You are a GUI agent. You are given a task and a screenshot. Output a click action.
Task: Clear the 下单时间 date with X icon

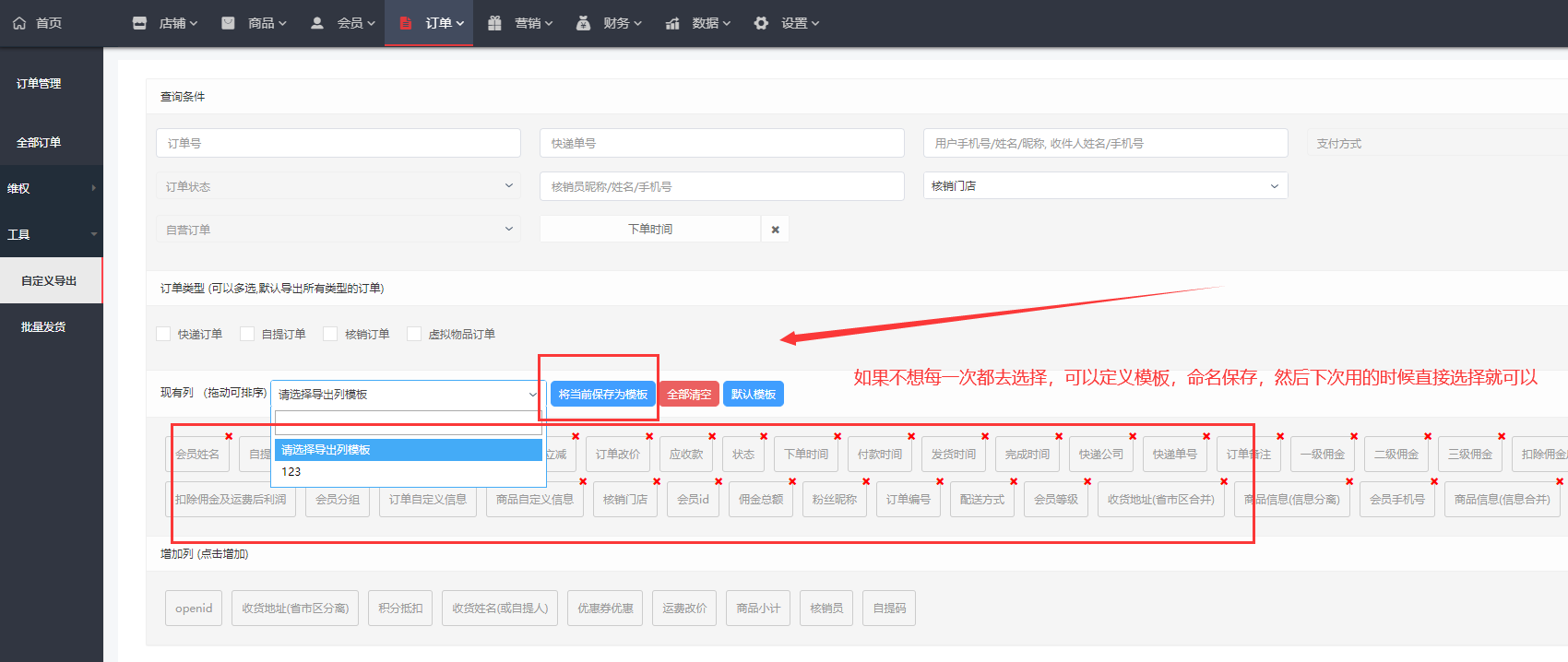(x=775, y=230)
